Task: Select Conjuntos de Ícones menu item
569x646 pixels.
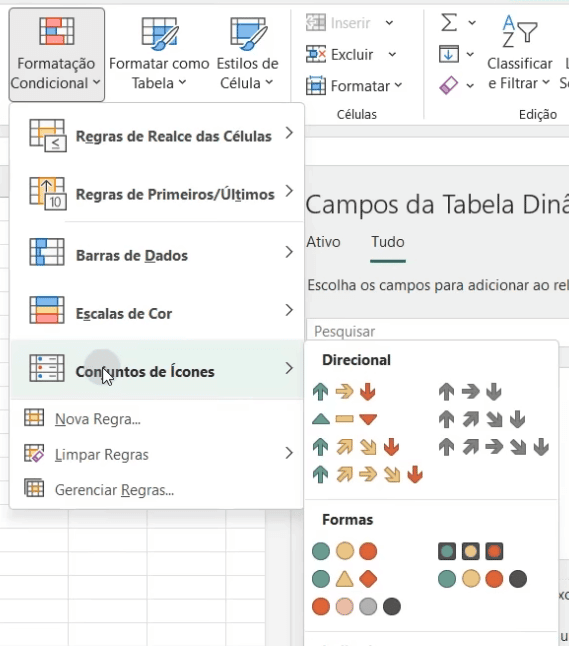Action: point(157,370)
